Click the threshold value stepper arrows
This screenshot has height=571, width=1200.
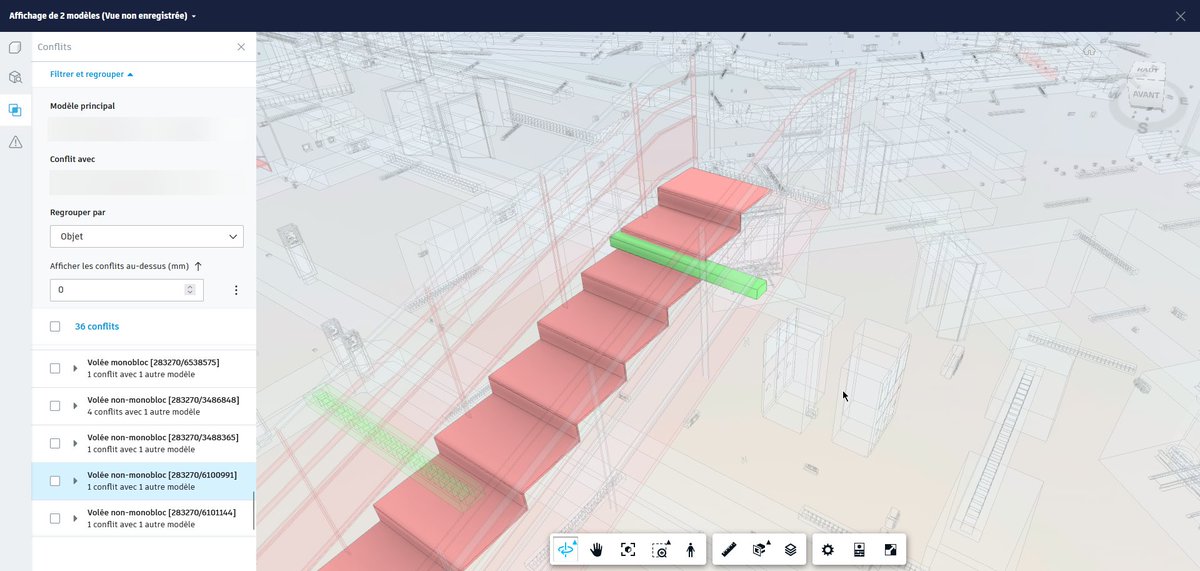click(x=190, y=290)
